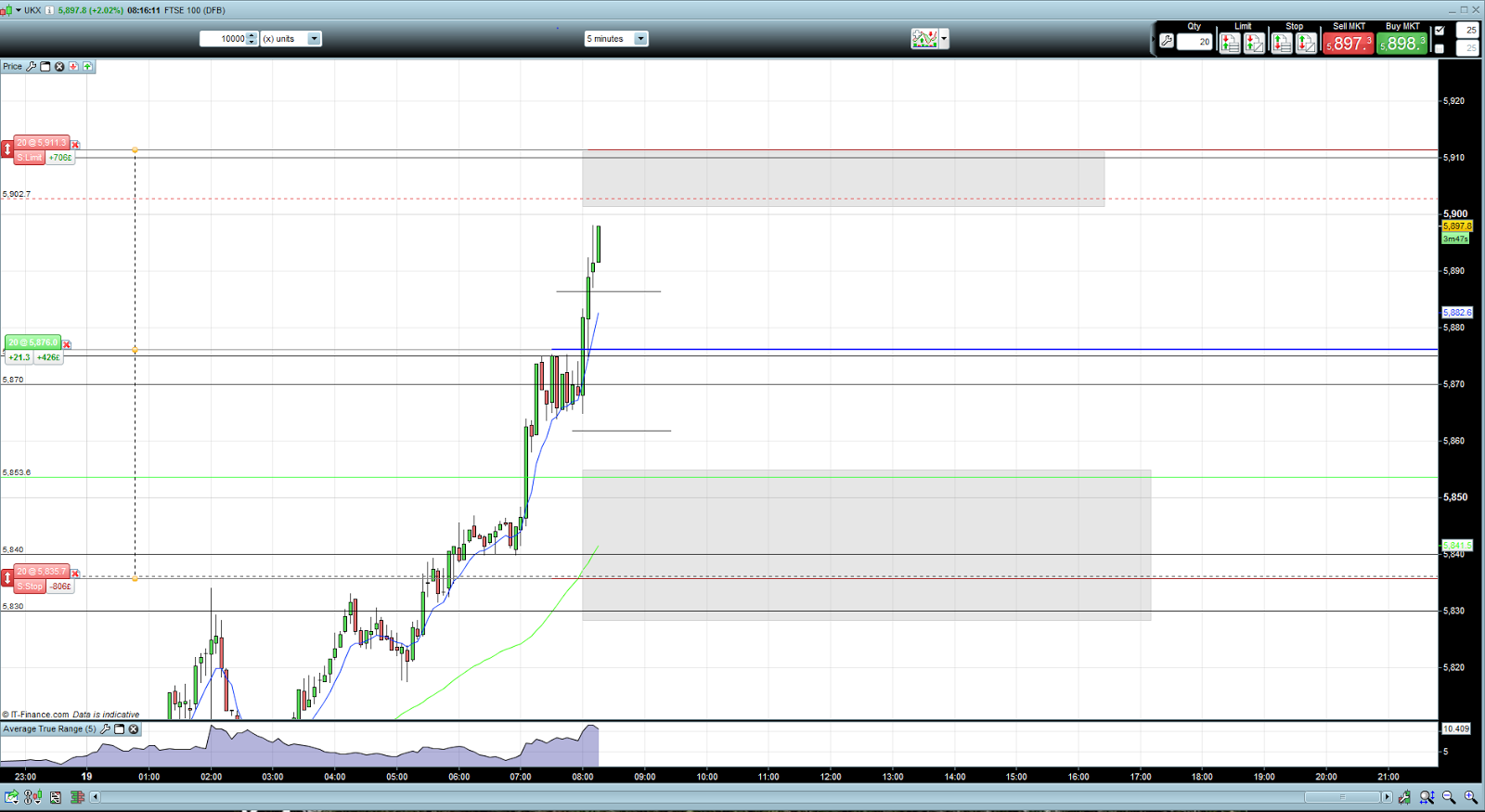
Task: Zoom out using magnifier minus icon
Action: (1449, 797)
